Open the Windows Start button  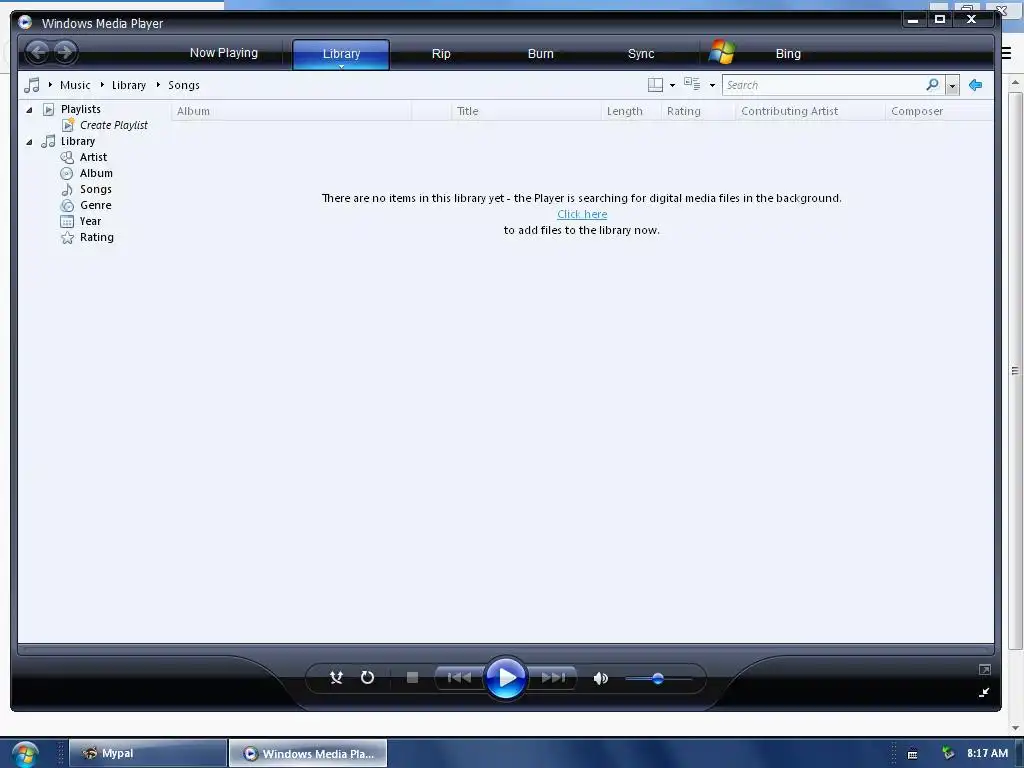25,754
